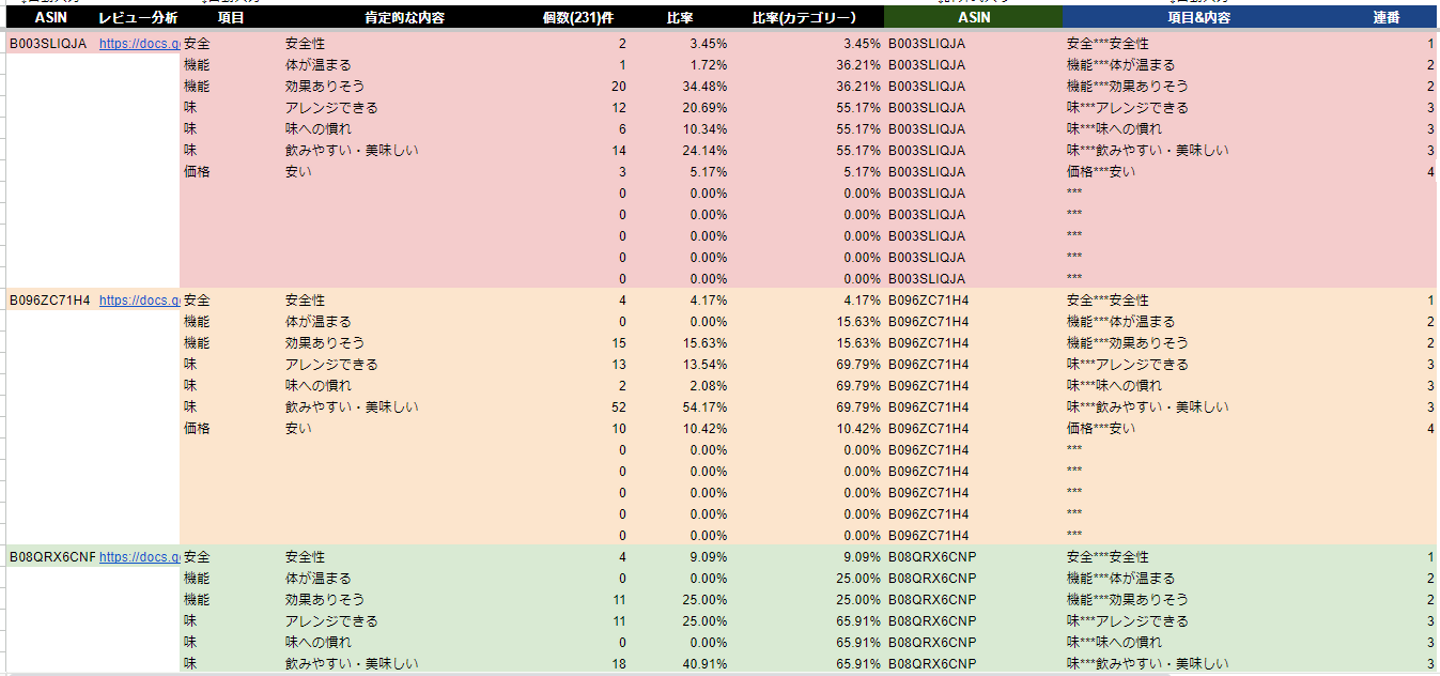Select the 連番 header cell
The height and width of the screenshot is (676, 1440).
[x=1385, y=18]
